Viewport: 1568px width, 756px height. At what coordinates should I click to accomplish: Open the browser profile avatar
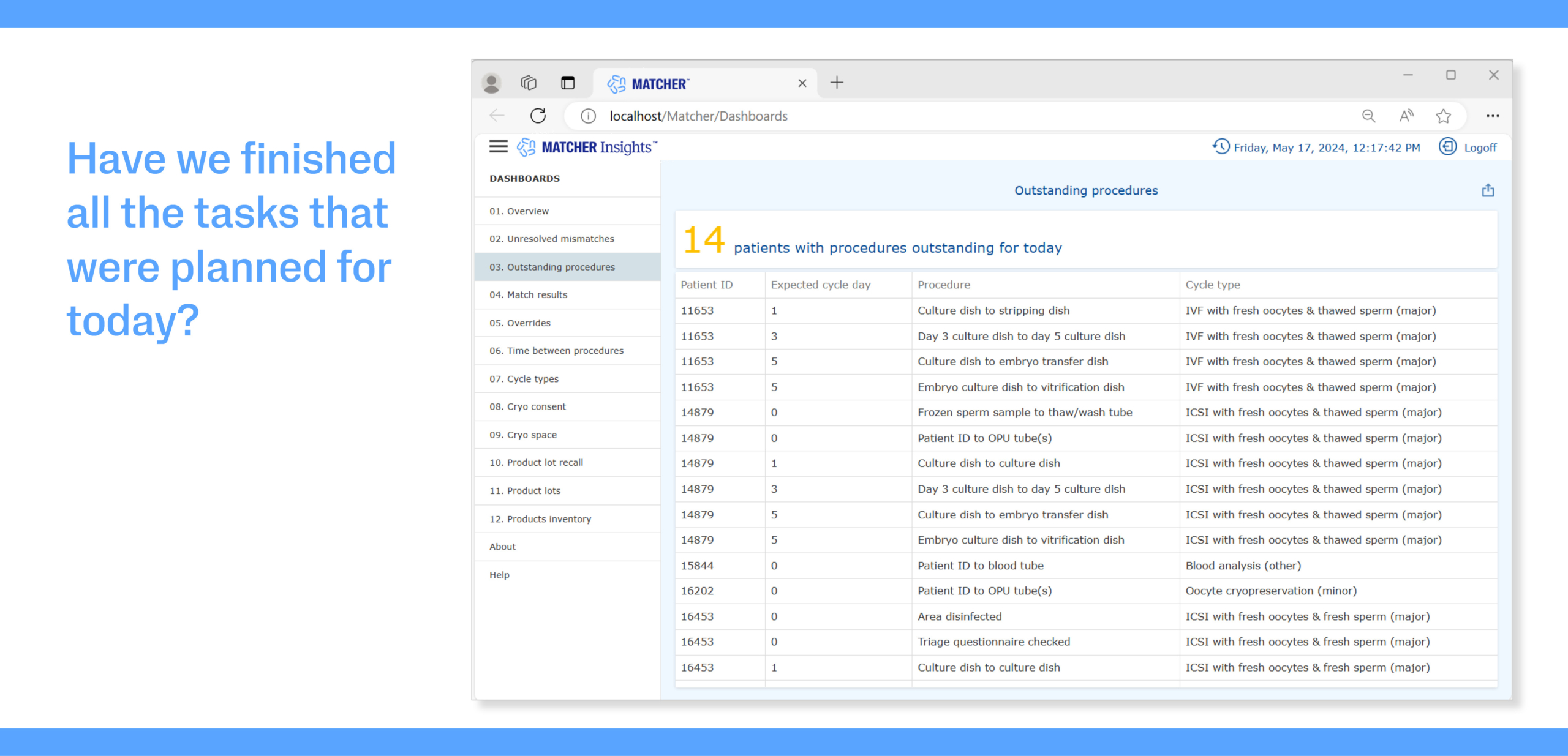(x=491, y=83)
